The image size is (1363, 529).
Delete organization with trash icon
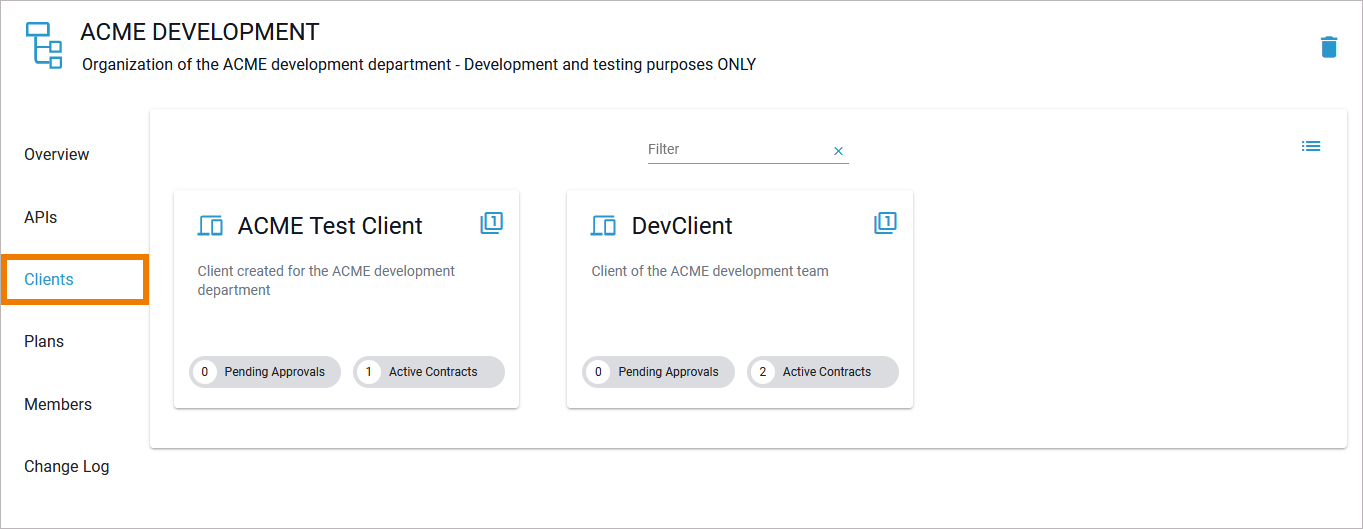(1328, 47)
